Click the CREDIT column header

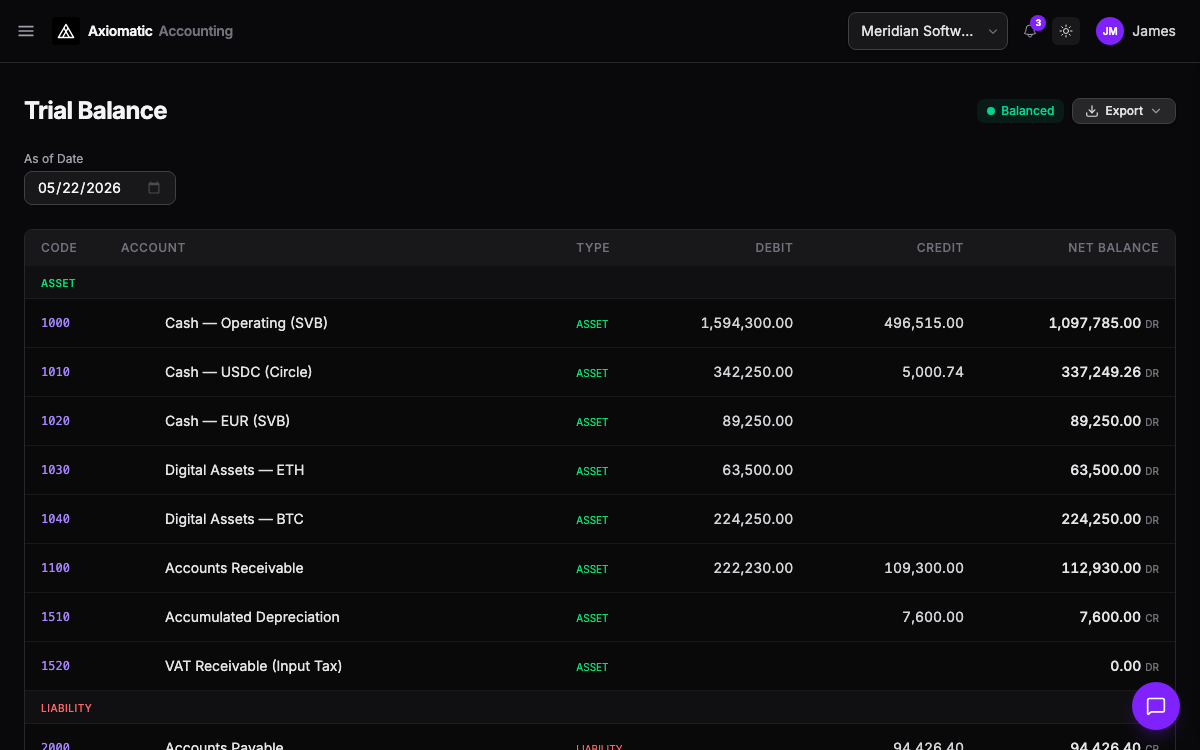point(940,248)
